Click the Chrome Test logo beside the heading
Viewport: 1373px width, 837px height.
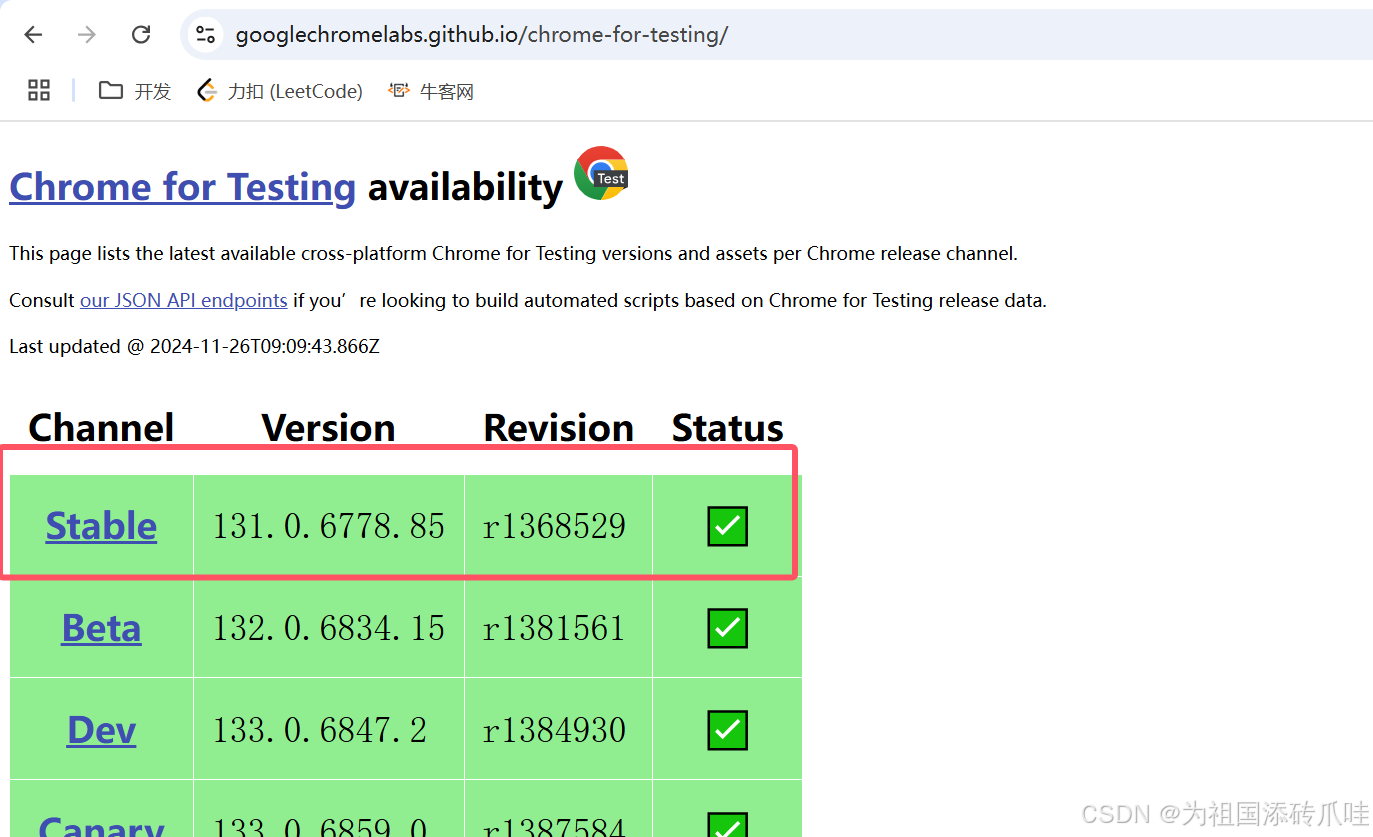click(x=601, y=173)
